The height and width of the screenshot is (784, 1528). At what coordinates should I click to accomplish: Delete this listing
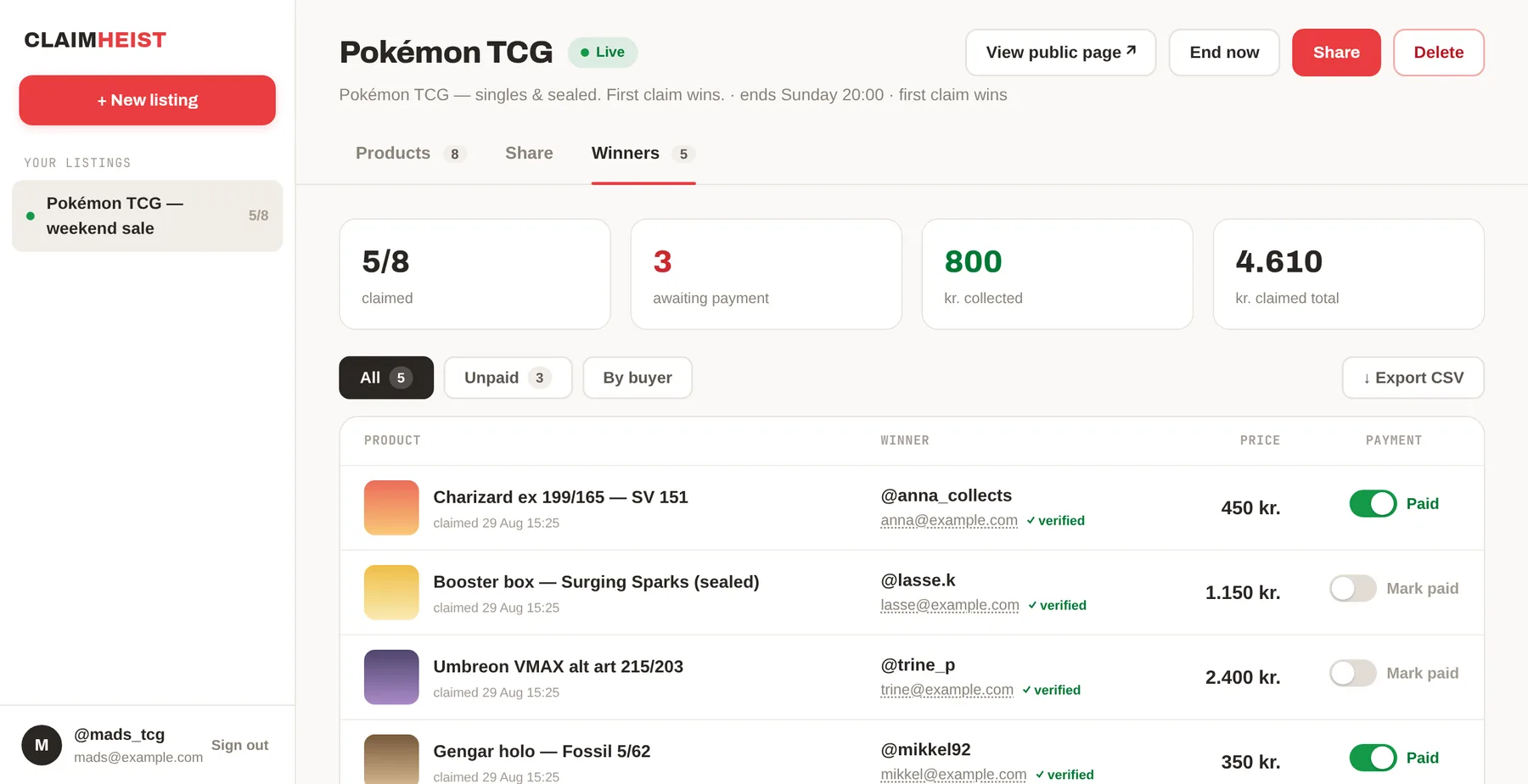click(x=1439, y=53)
